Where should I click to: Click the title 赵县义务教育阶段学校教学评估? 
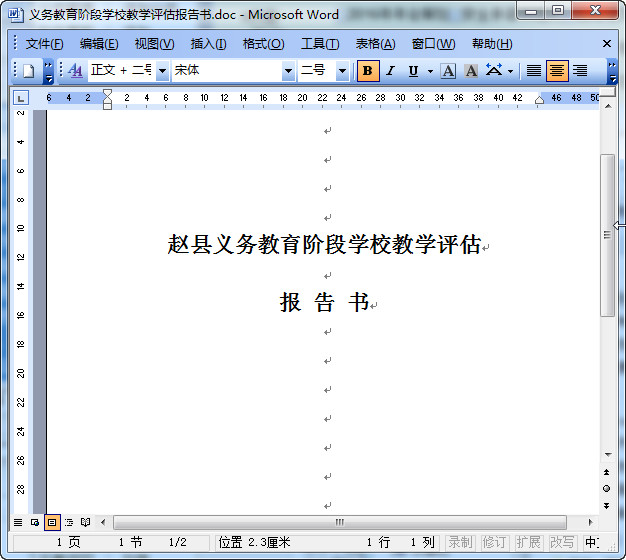pyautogui.click(x=324, y=244)
